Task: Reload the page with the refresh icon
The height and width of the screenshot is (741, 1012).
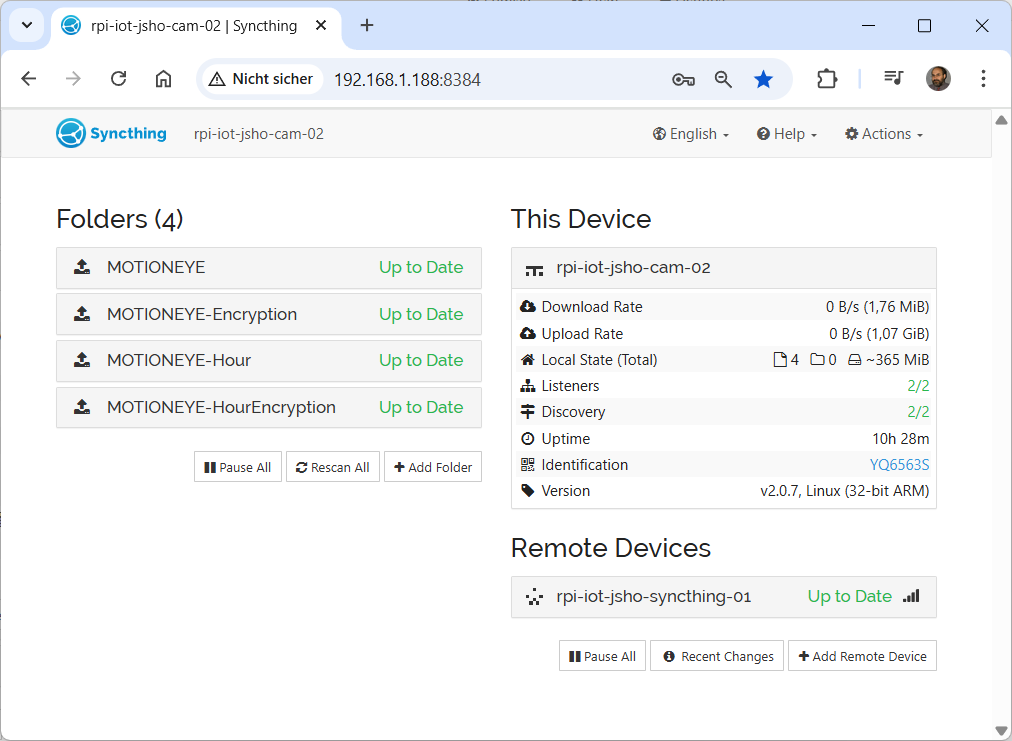Action: 118,79
